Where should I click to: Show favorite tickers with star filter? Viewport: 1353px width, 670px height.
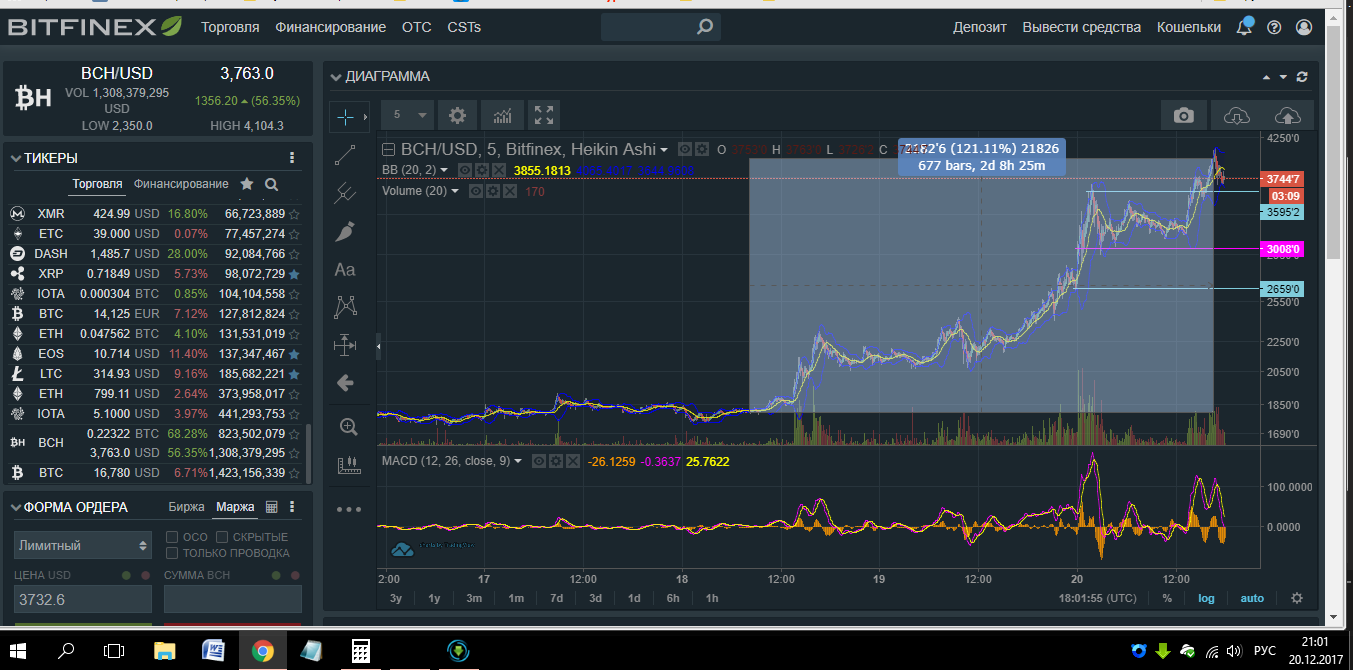247,184
